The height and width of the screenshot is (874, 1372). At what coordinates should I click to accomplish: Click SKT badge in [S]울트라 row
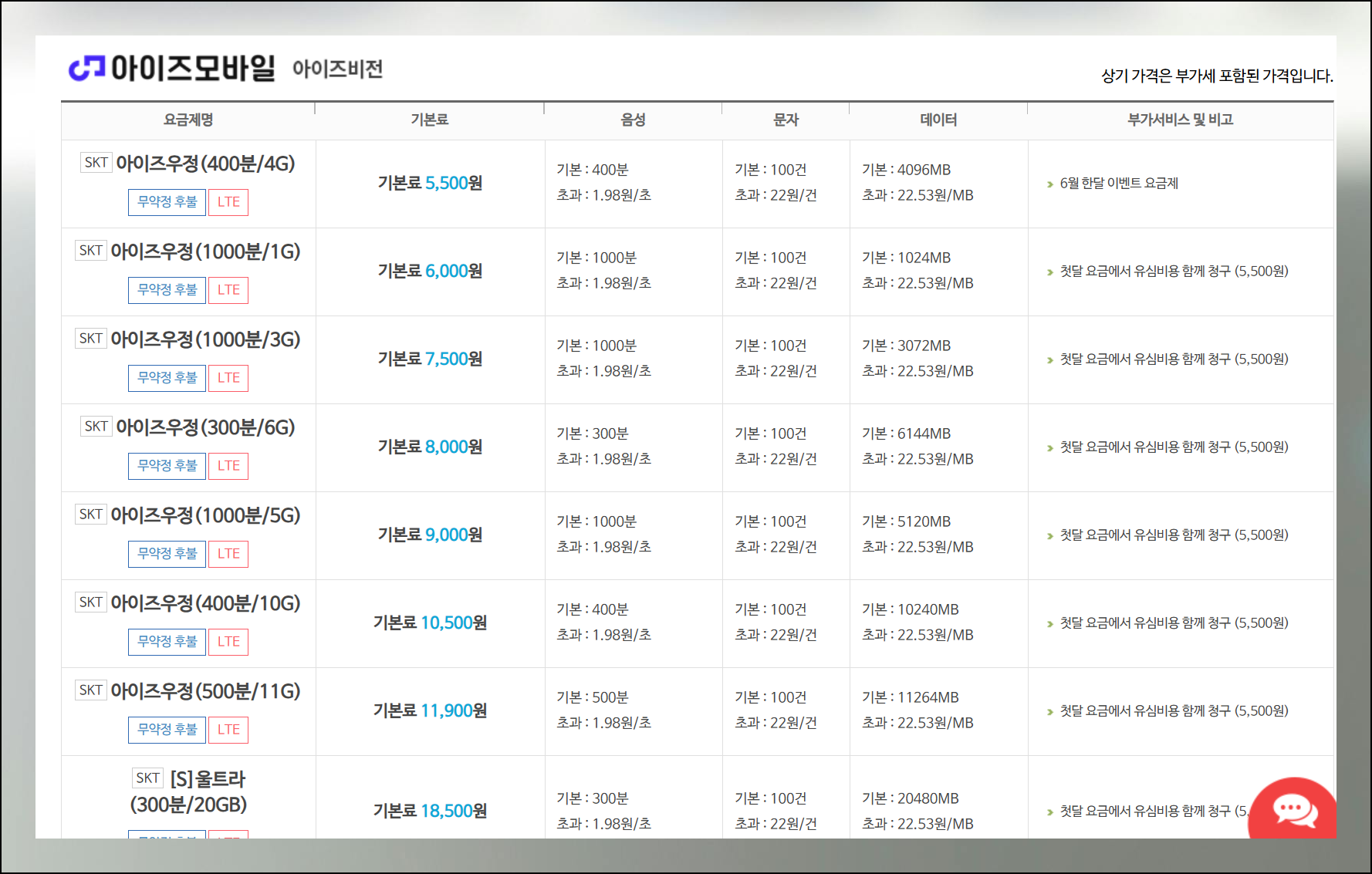[147, 778]
